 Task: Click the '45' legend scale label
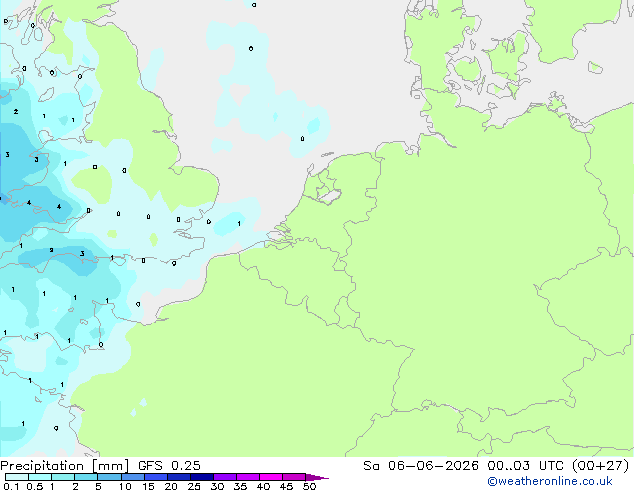click(286, 486)
